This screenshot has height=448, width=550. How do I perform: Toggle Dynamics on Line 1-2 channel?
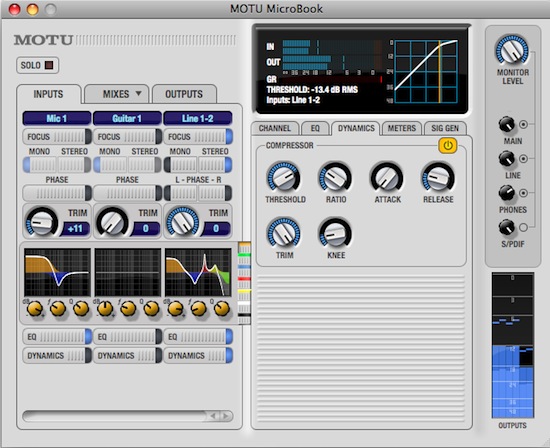click(x=198, y=355)
